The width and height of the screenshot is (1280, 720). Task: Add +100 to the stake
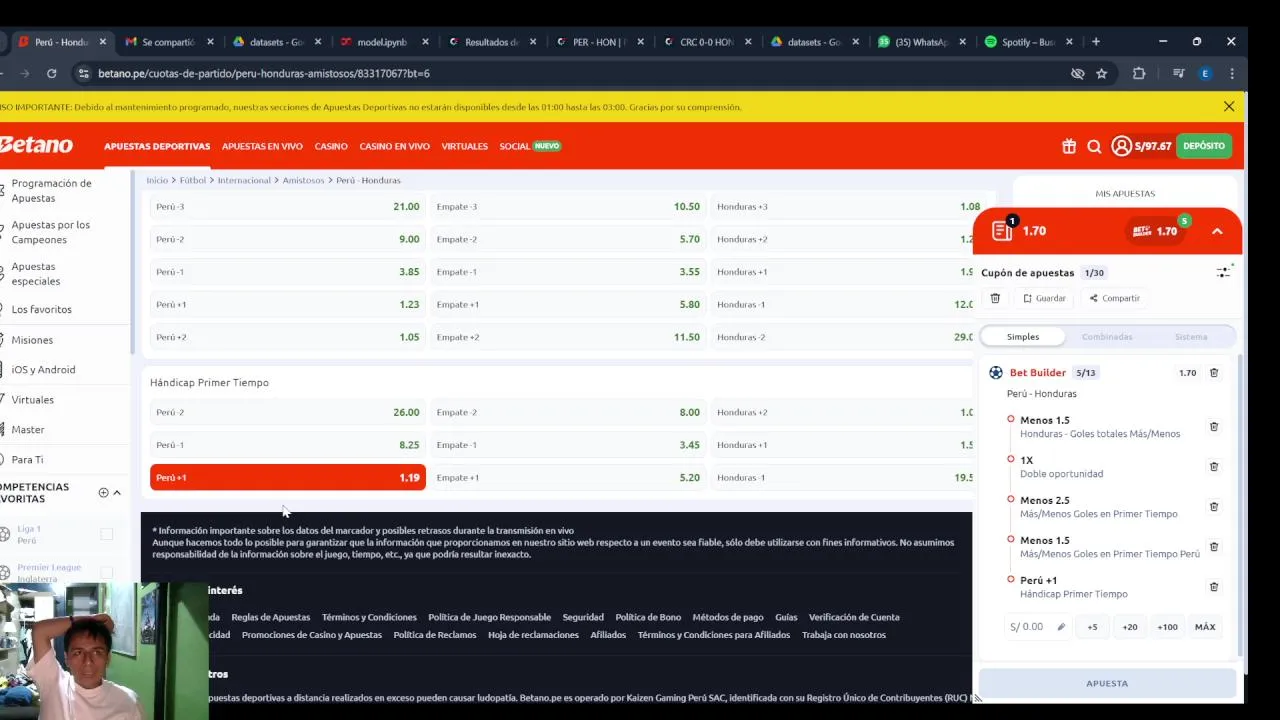click(1167, 627)
